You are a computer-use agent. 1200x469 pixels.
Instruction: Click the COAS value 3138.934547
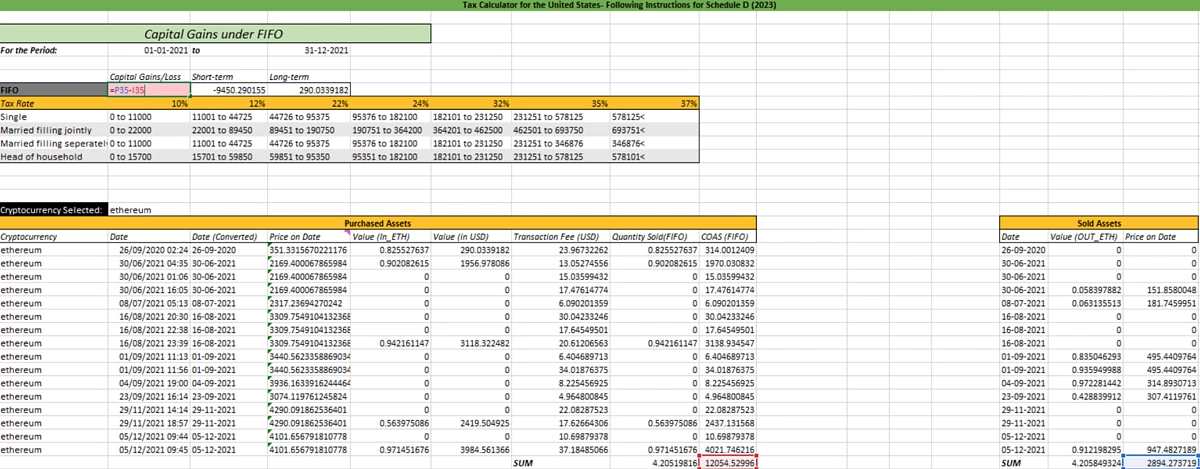[728, 342]
